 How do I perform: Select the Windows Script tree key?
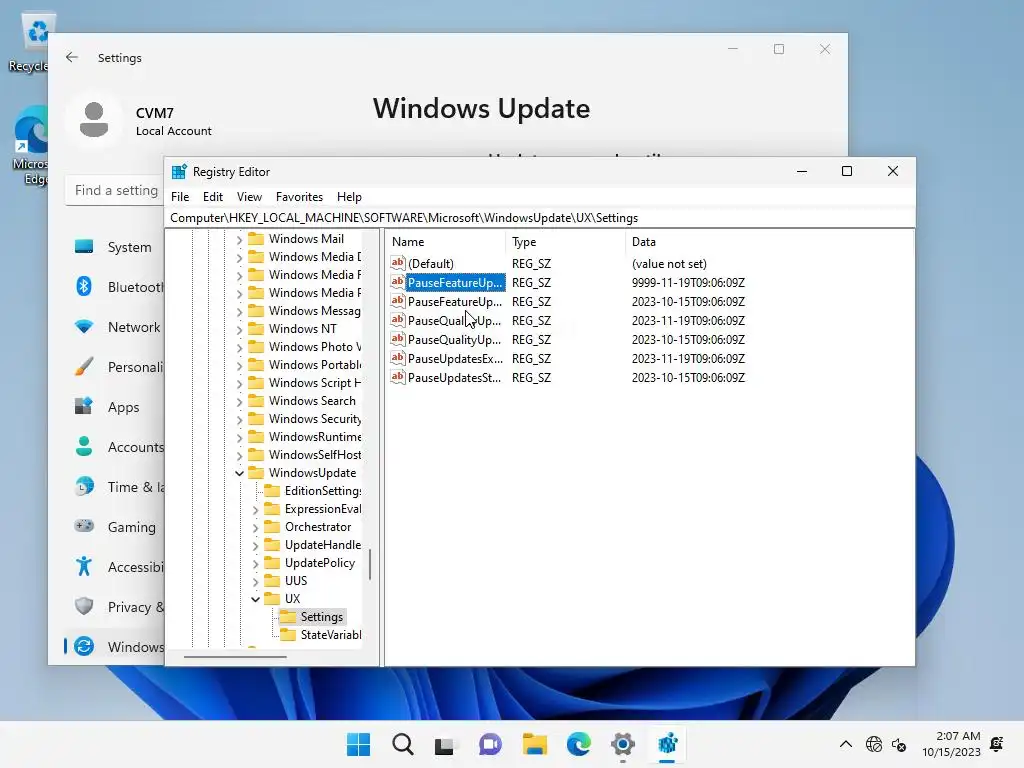tap(314, 383)
